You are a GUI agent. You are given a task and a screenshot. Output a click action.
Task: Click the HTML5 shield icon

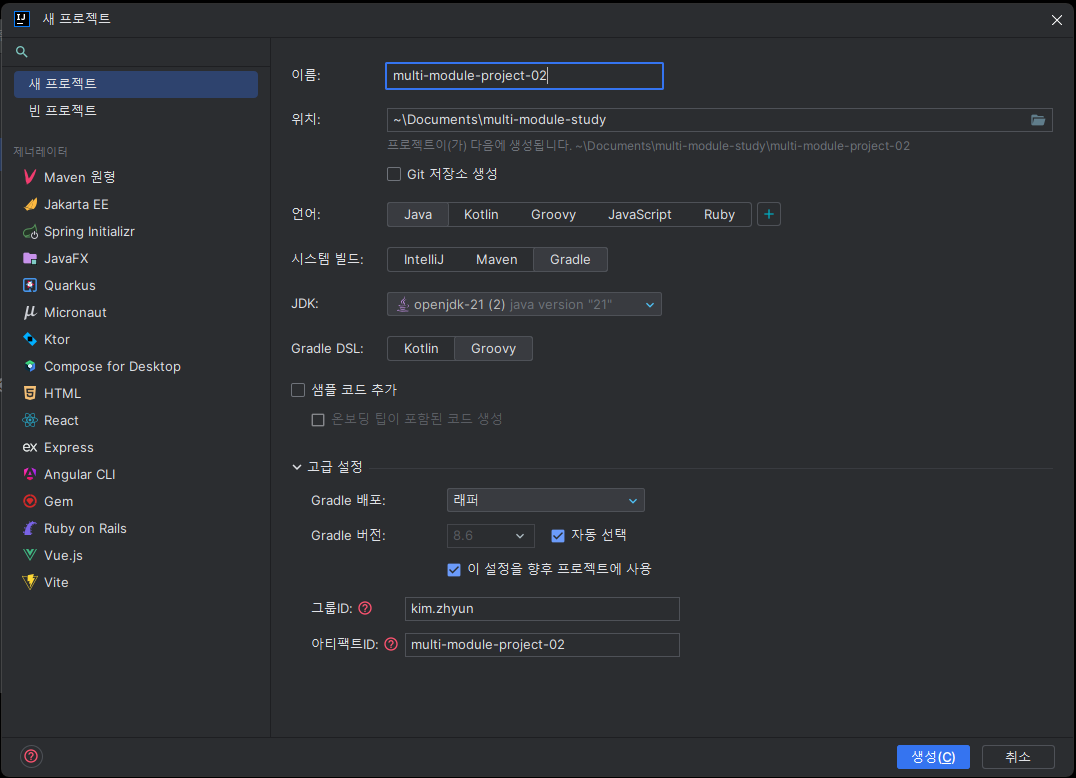tap(30, 393)
